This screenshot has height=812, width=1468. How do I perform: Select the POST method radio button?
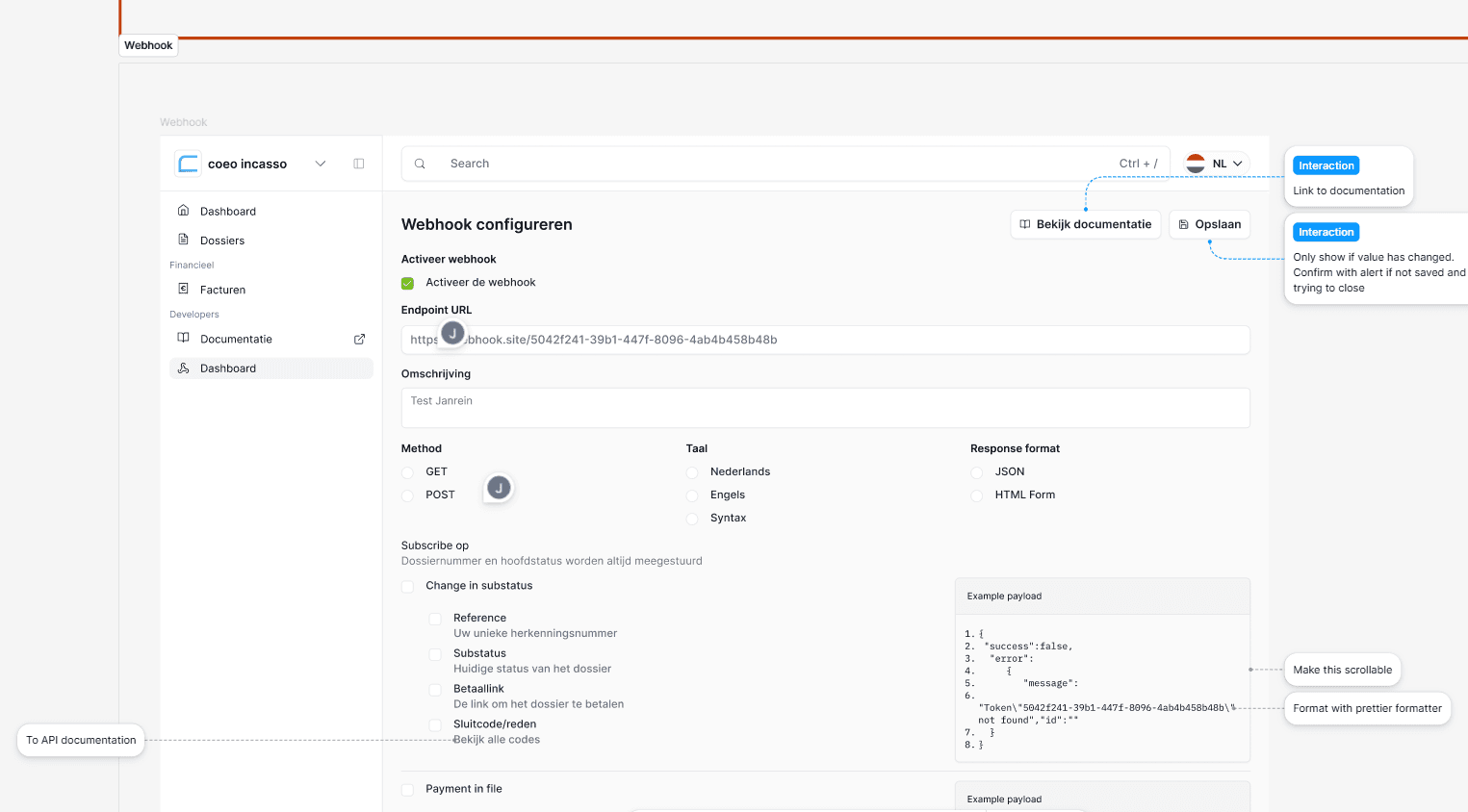pos(407,495)
